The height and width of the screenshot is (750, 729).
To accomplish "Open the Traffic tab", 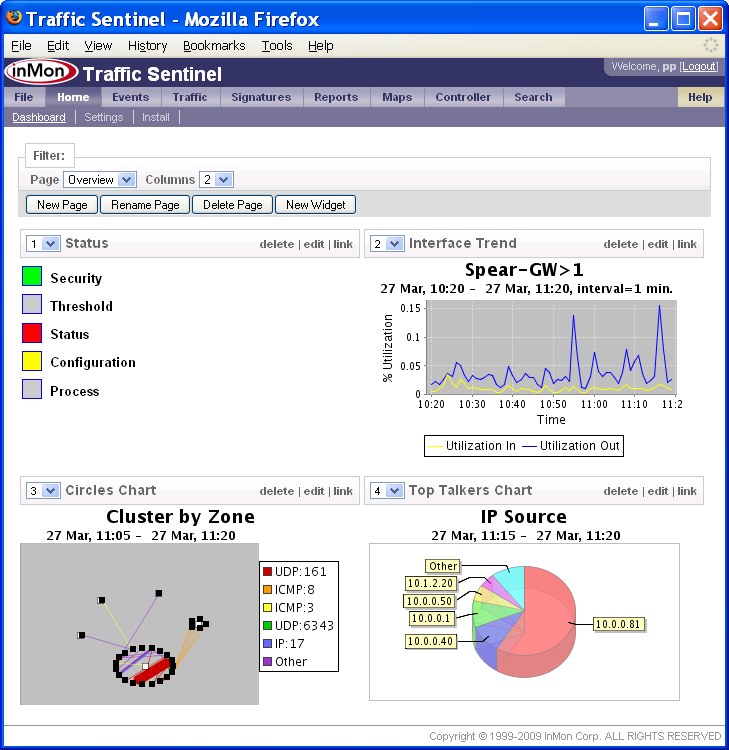I will 189,97.
